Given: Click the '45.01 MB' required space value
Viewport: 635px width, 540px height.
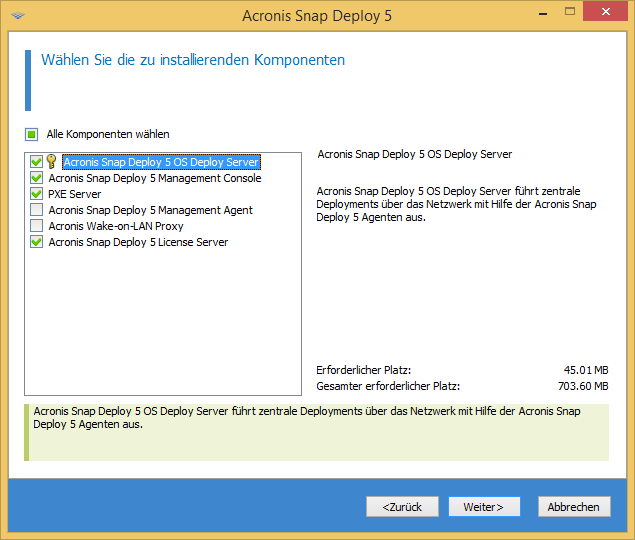Looking at the screenshot, I should click(x=586, y=370).
